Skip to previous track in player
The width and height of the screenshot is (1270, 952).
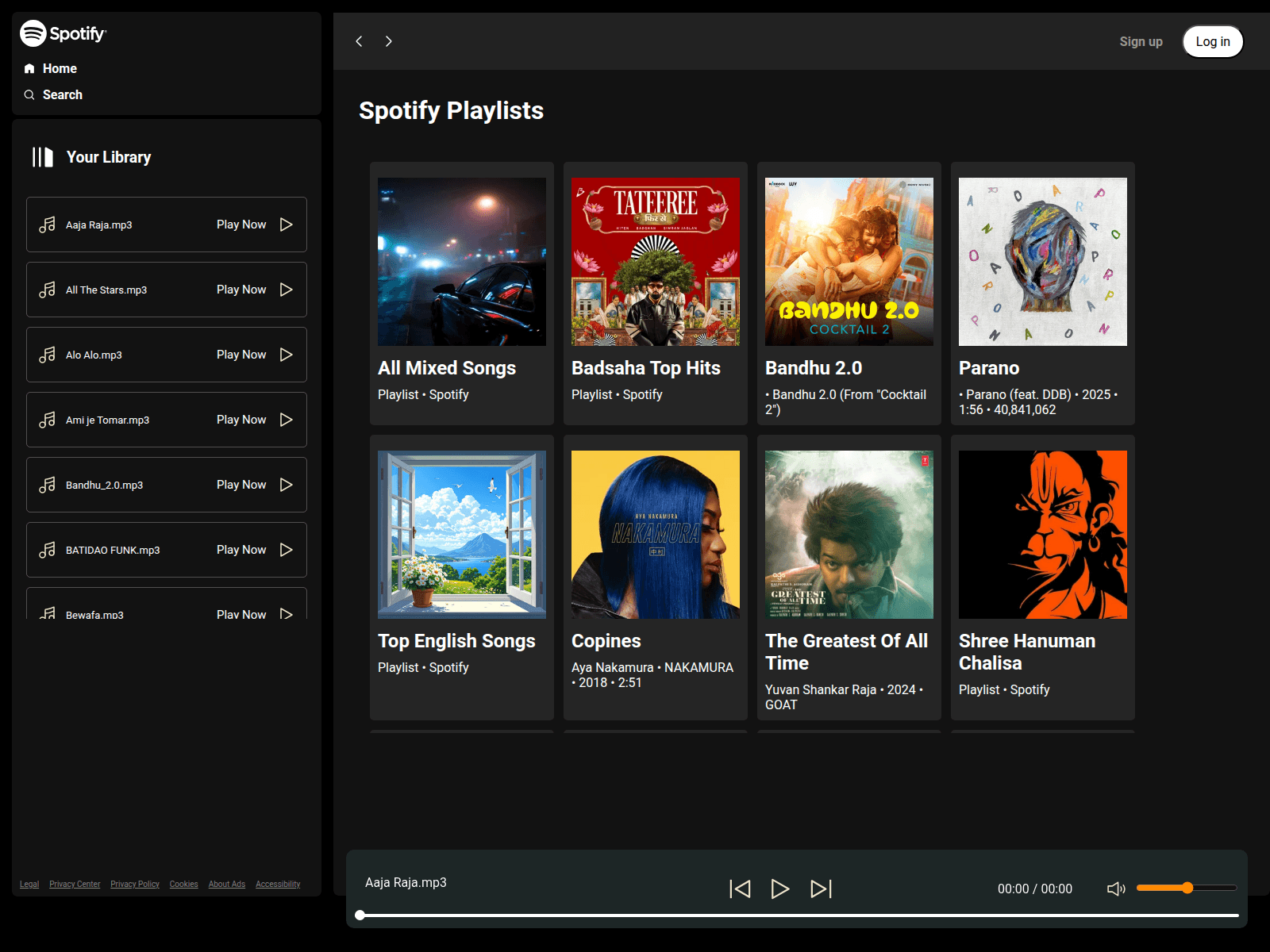coord(740,889)
